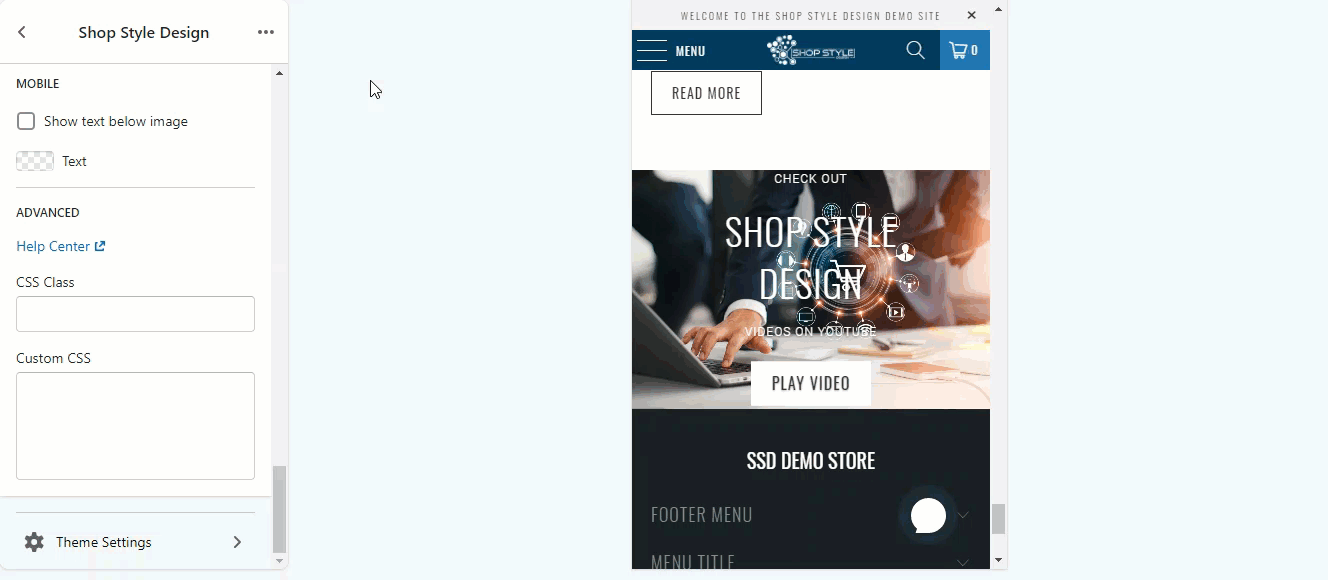The height and width of the screenshot is (580, 1328).
Task: Open the mobile Text color swatch
Action: [35, 161]
